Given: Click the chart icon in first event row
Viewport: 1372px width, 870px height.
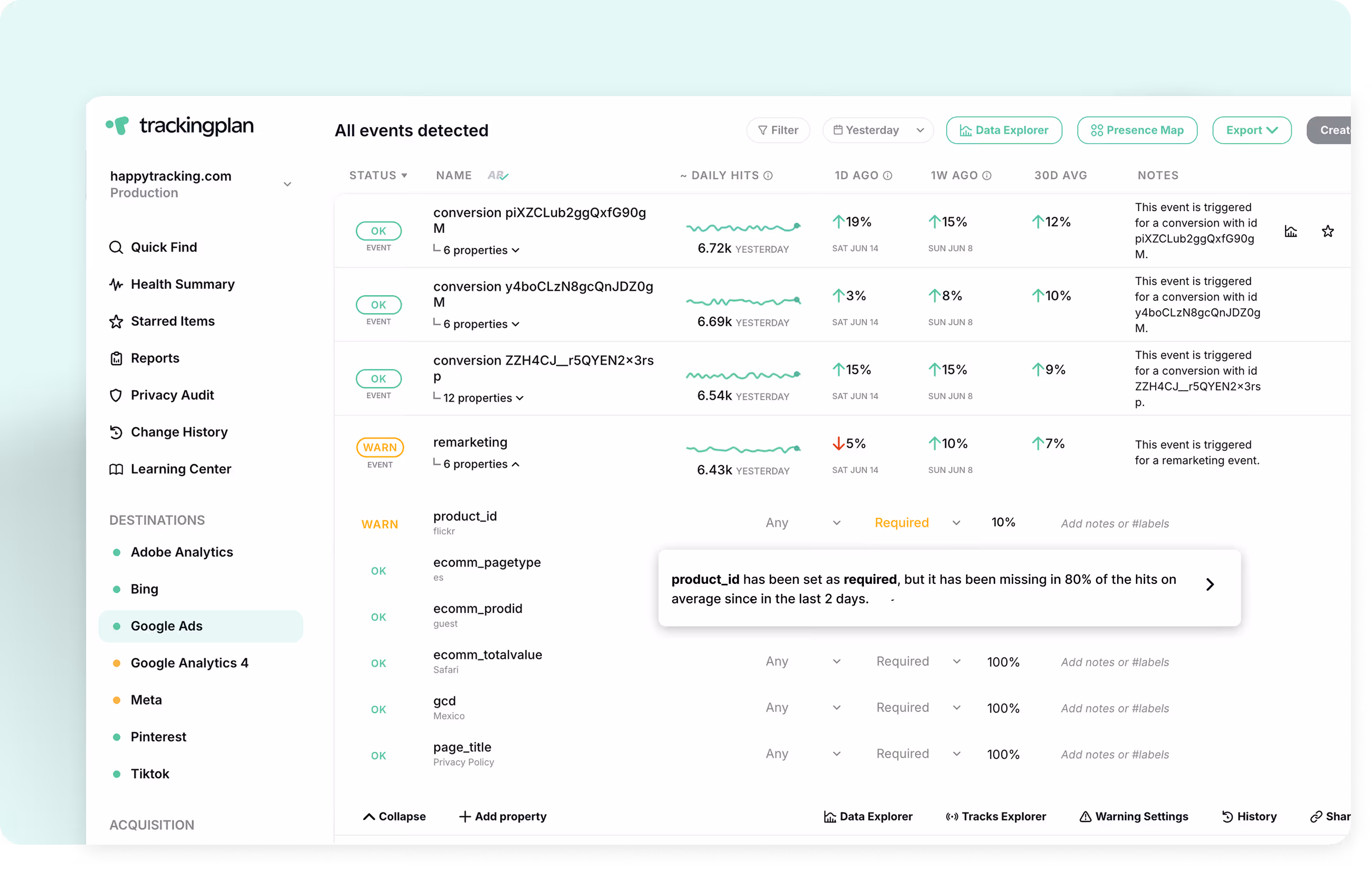Looking at the screenshot, I should (1291, 231).
